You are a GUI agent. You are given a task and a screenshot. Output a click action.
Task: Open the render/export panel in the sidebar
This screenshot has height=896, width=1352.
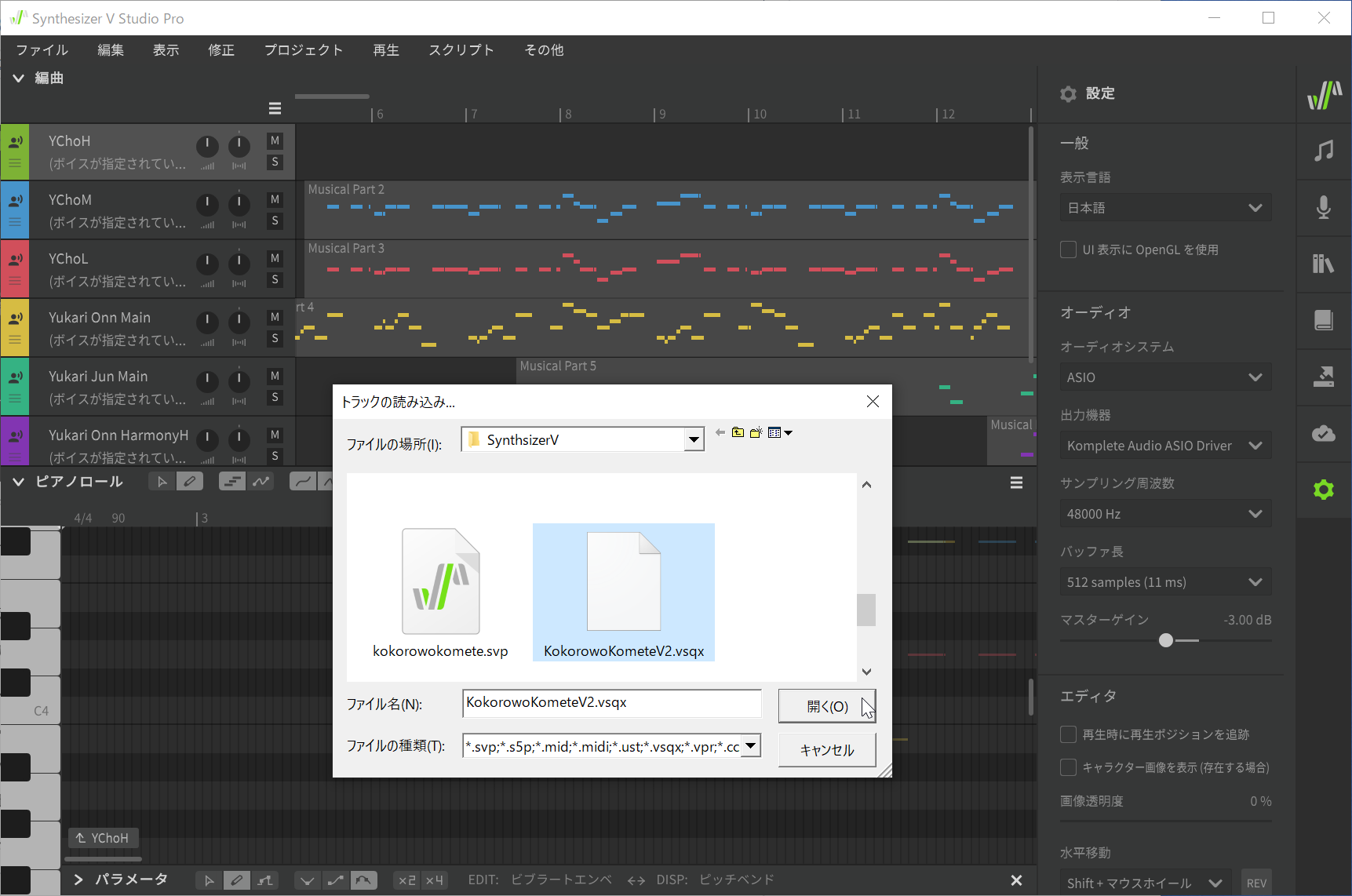click(x=1324, y=377)
